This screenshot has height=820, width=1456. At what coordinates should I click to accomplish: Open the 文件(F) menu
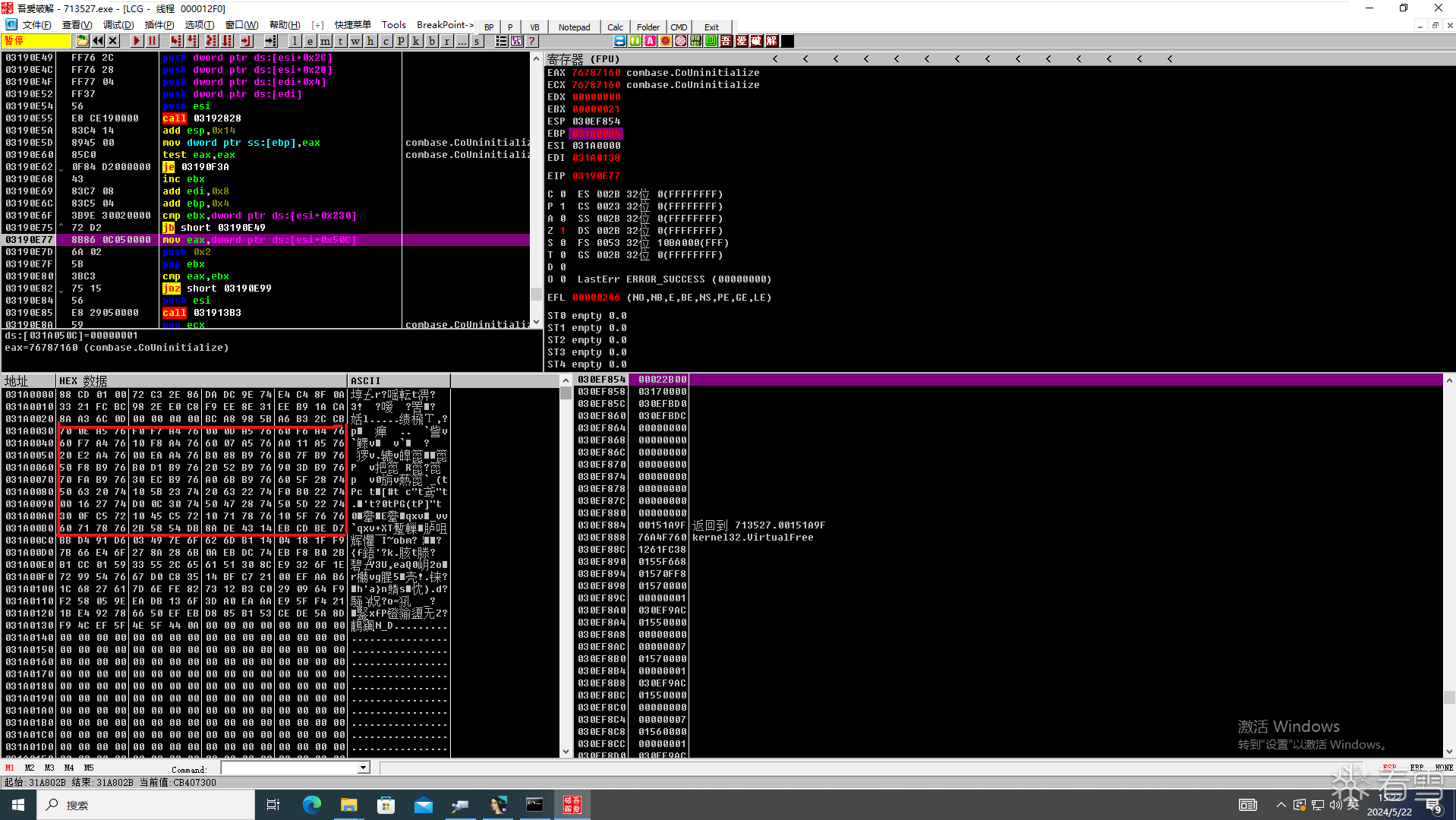pyautogui.click(x=37, y=25)
